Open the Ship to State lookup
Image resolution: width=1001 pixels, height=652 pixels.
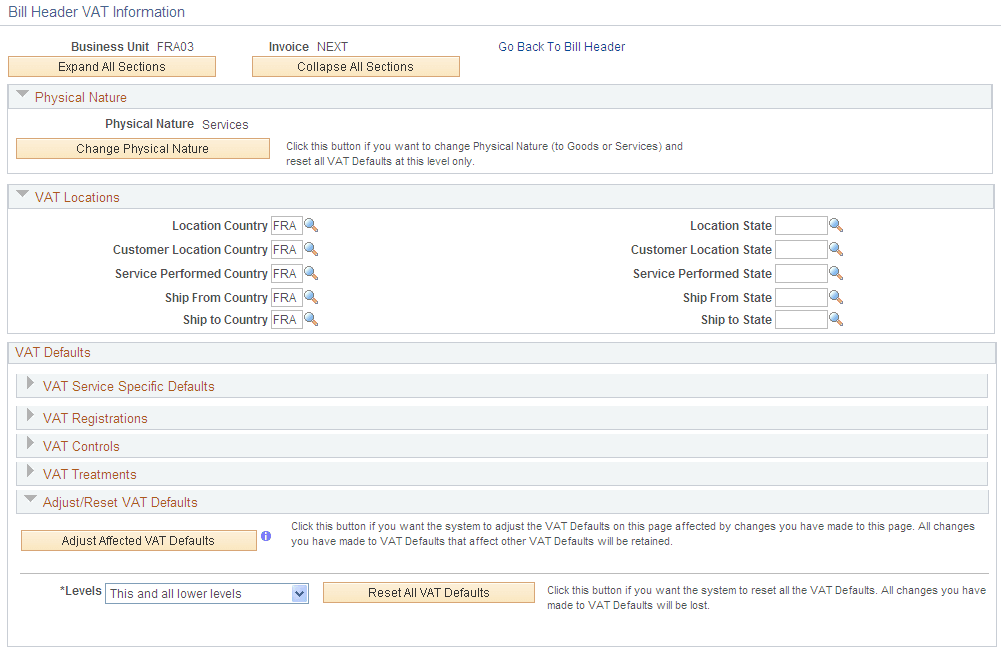[x=836, y=319]
